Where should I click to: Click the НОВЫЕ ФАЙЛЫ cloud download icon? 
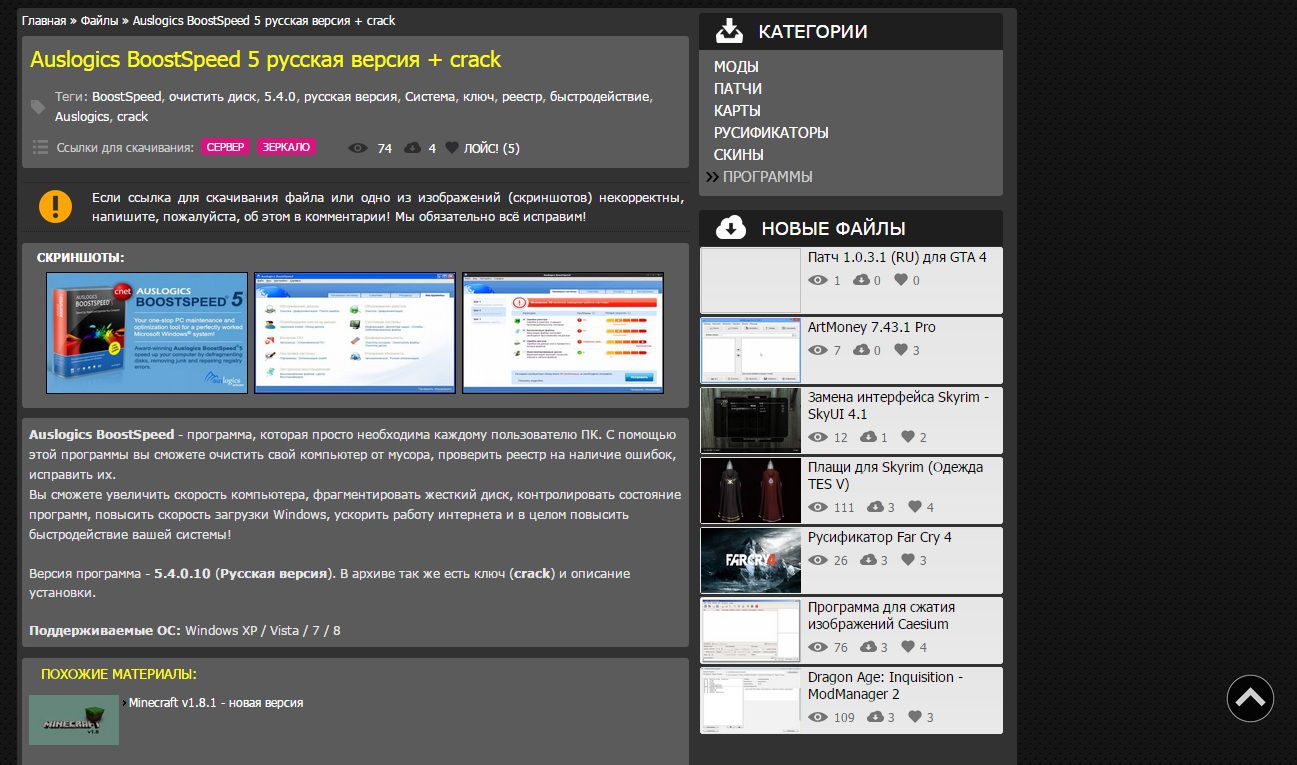tap(731, 227)
